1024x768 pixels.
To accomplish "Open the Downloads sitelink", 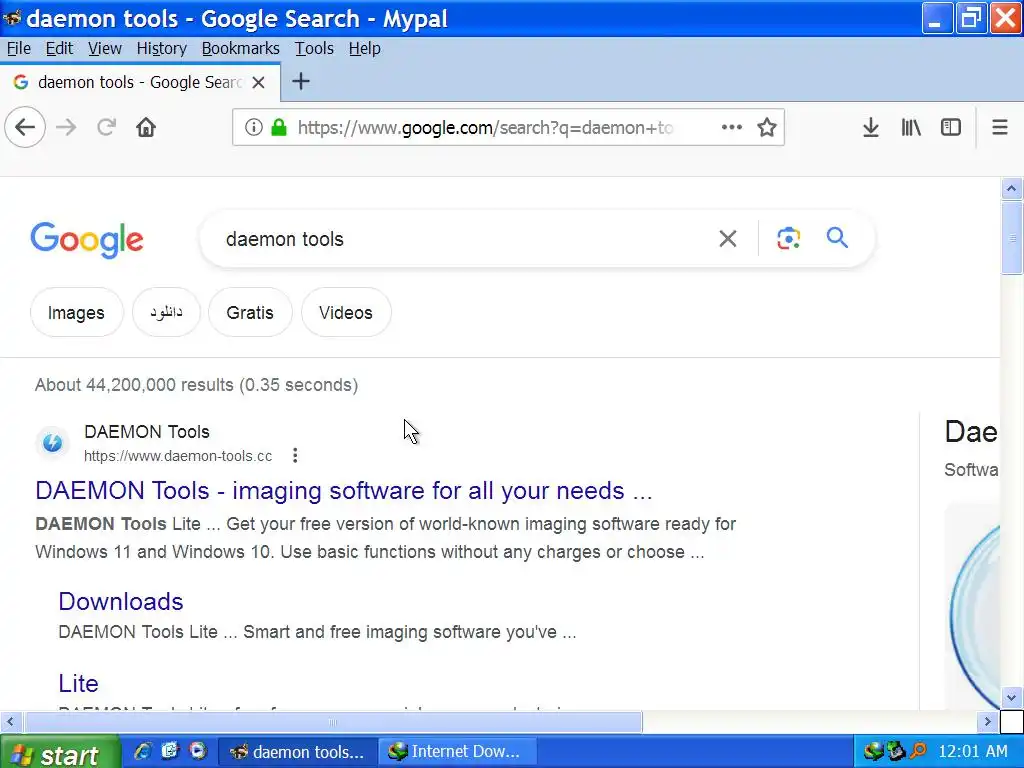I will pyautogui.click(x=121, y=601).
